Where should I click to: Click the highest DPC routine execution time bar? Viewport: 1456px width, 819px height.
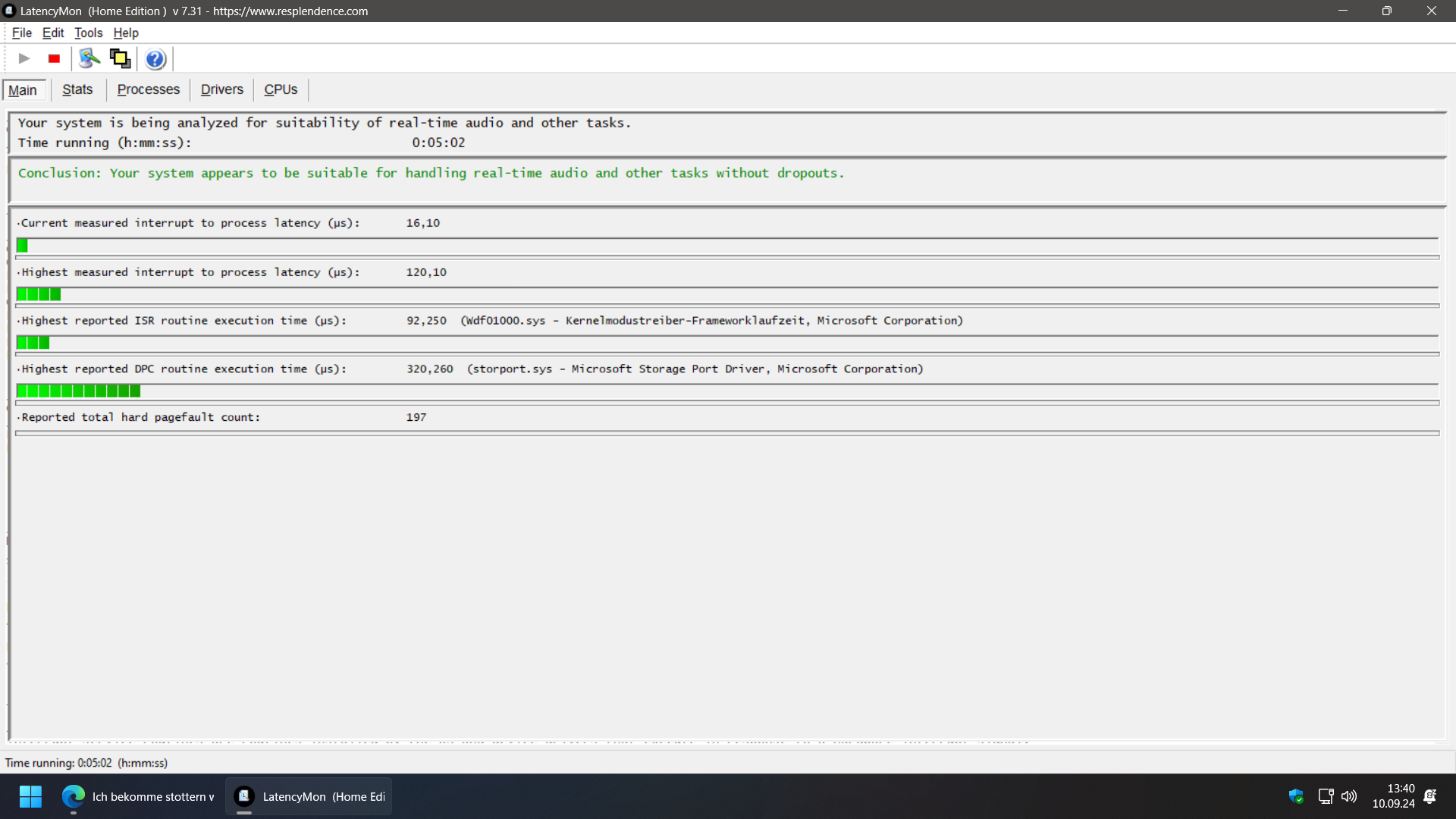point(79,391)
